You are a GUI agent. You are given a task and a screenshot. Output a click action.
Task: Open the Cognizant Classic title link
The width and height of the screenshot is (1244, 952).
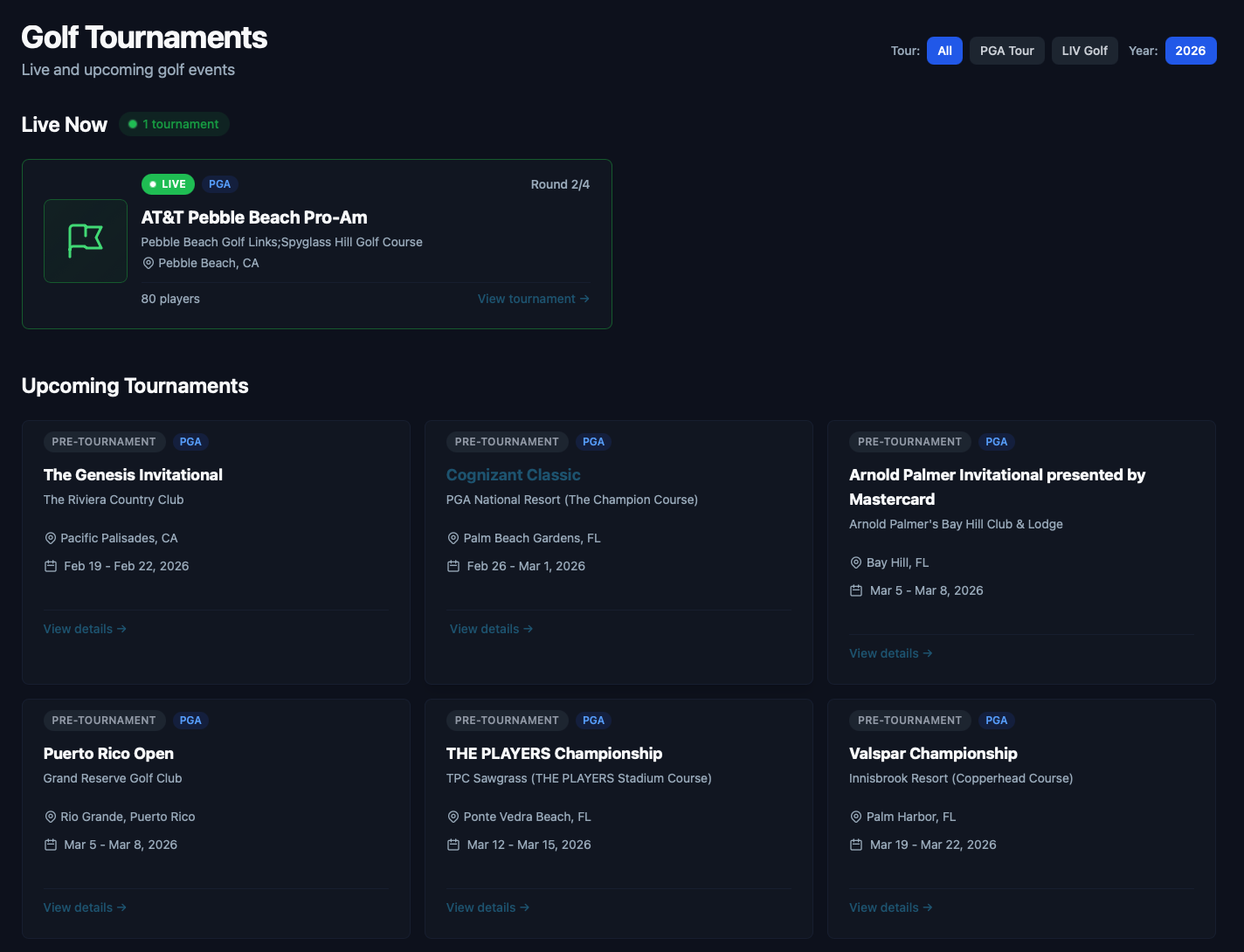513,475
